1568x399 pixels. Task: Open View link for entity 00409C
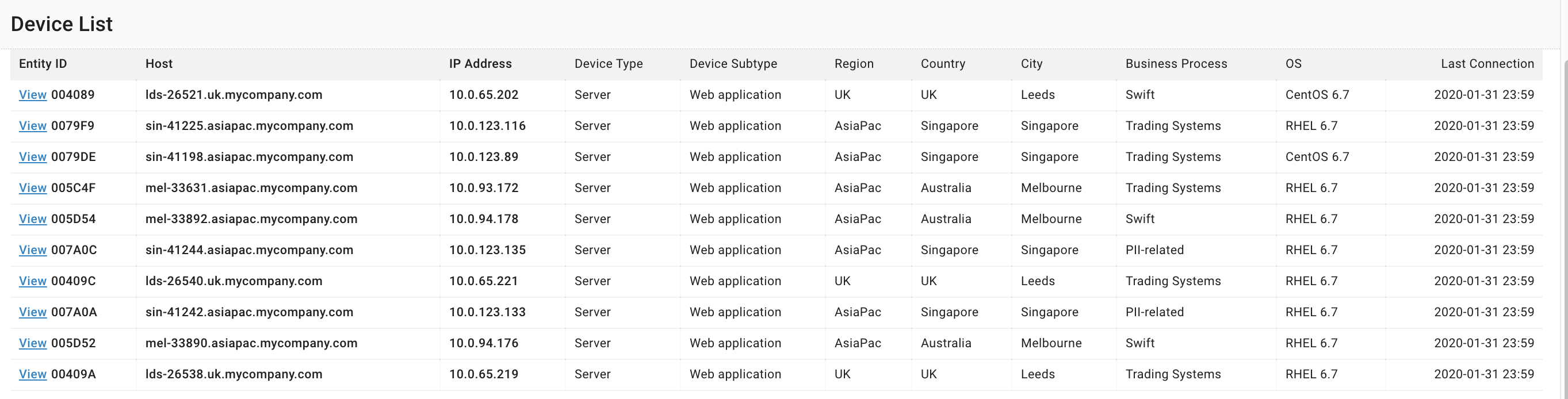tap(32, 281)
